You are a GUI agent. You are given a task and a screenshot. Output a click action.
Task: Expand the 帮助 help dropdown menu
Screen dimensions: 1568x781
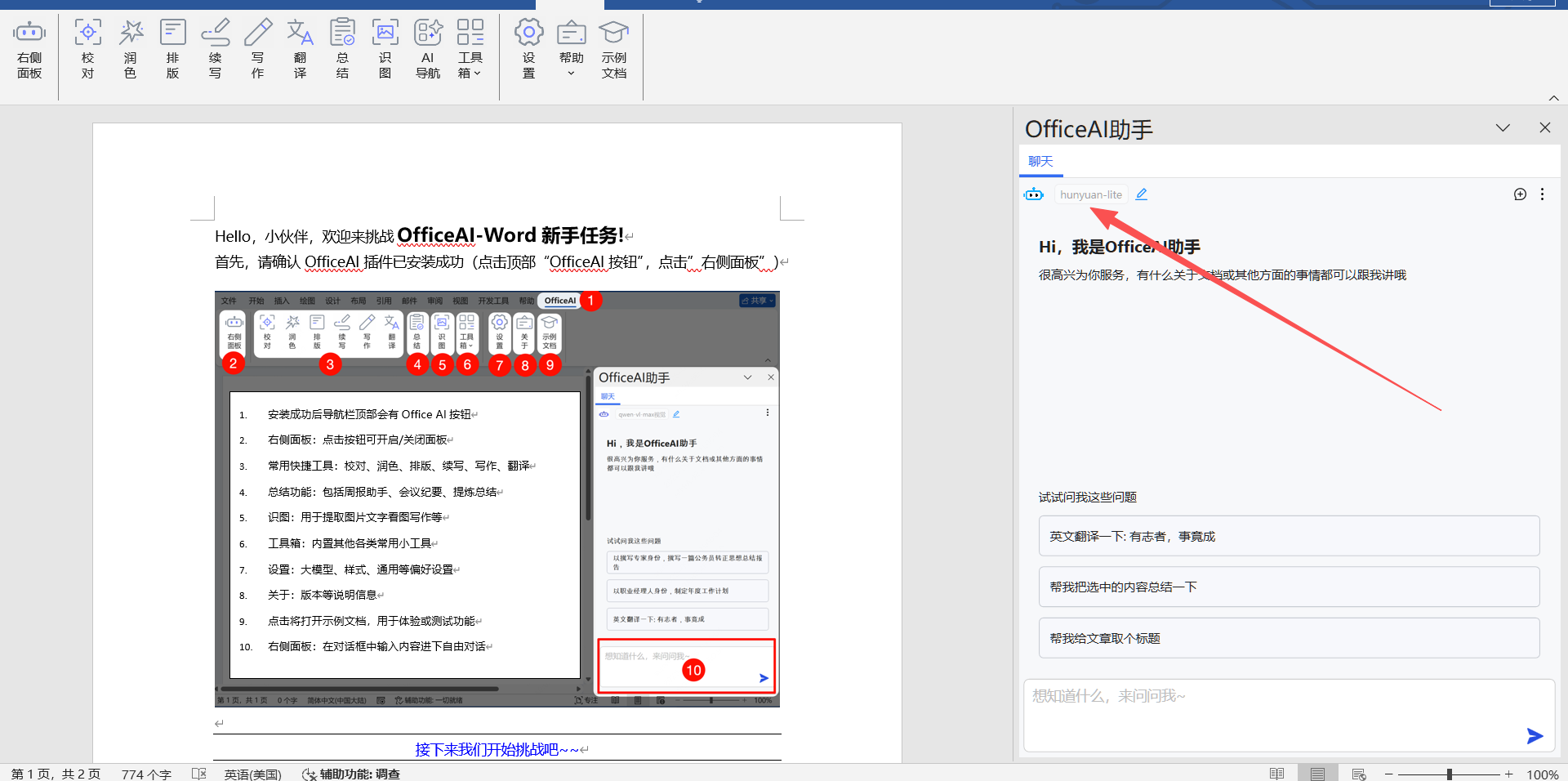pyautogui.click(x=572, y=49)
